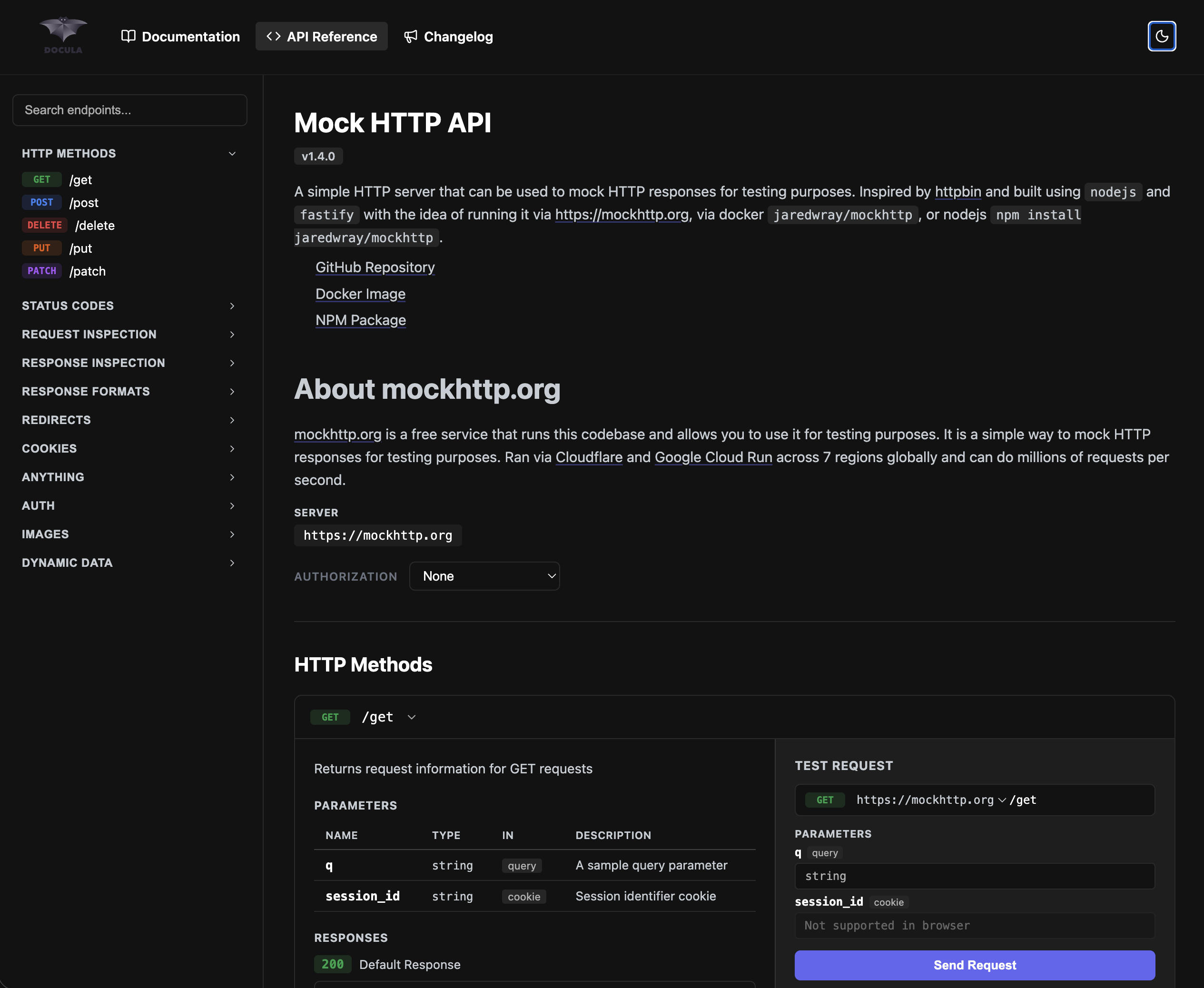Click the search endpoints field
Image resolution: width=1204 pixels, height=988 pixels.
point(130,110)
